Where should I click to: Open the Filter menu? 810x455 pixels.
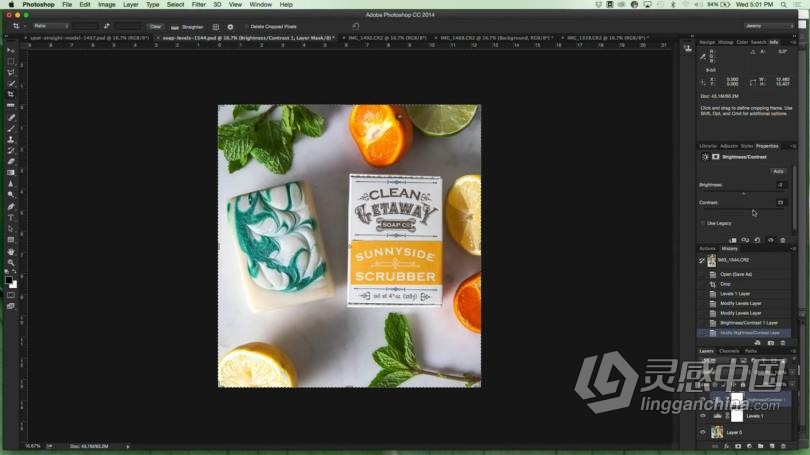click(198, 5)
